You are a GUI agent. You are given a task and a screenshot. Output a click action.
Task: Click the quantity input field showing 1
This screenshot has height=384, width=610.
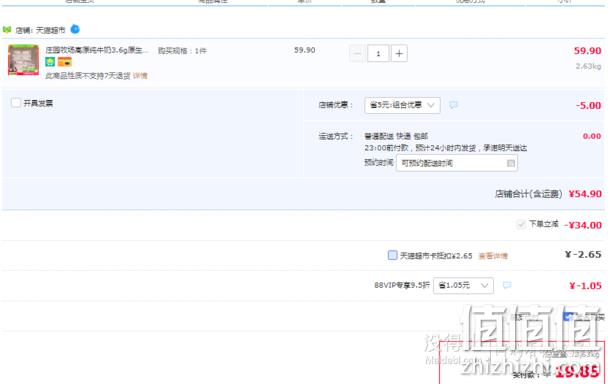(x=378, y=54)
